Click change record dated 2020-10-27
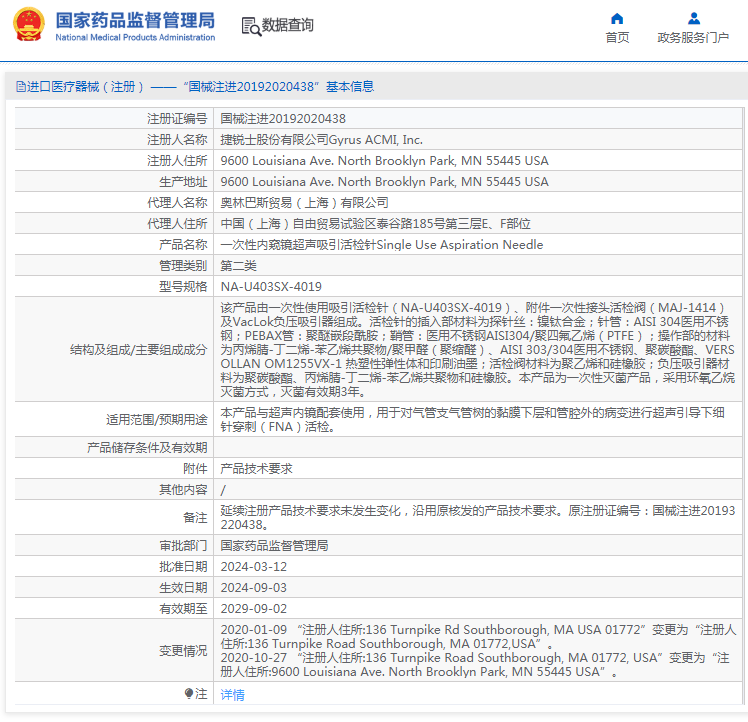Image resolution: width=748 pixels, height=722 pixels. [475, 665]
